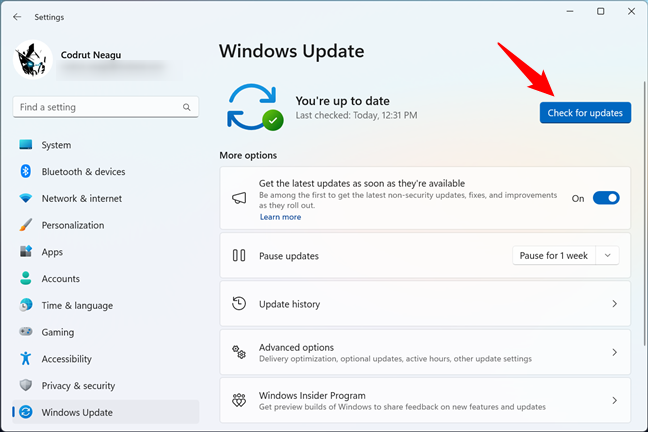Select the Gaming controller icon
648x432 pixels.
[26, 332]
